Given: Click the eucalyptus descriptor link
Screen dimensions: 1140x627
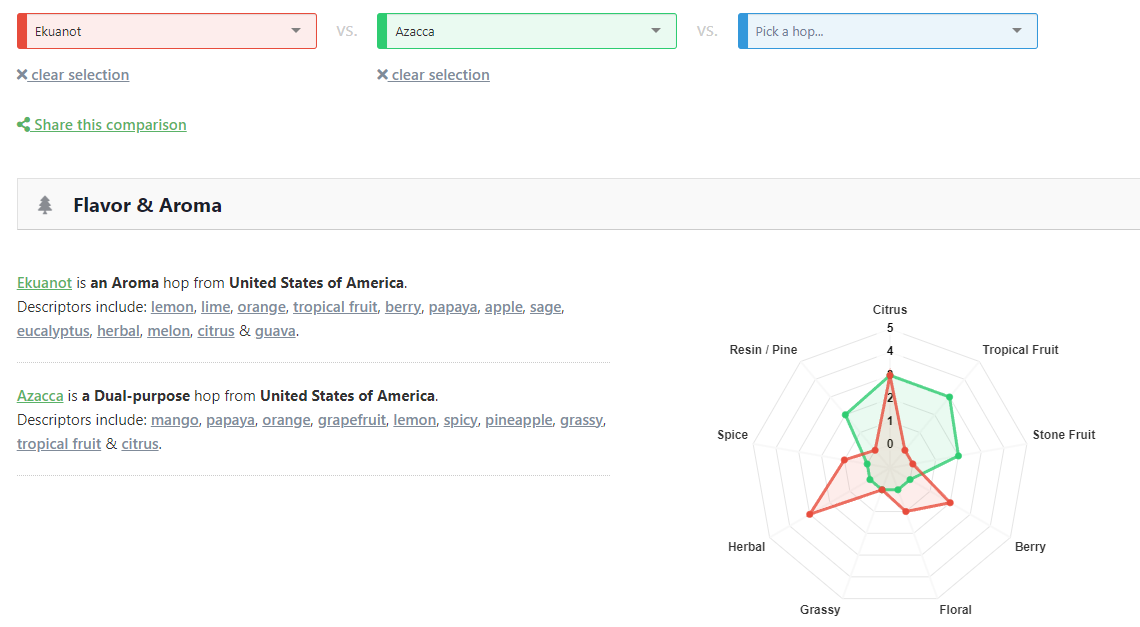Looking at the screenshot, I should [53, 331].
